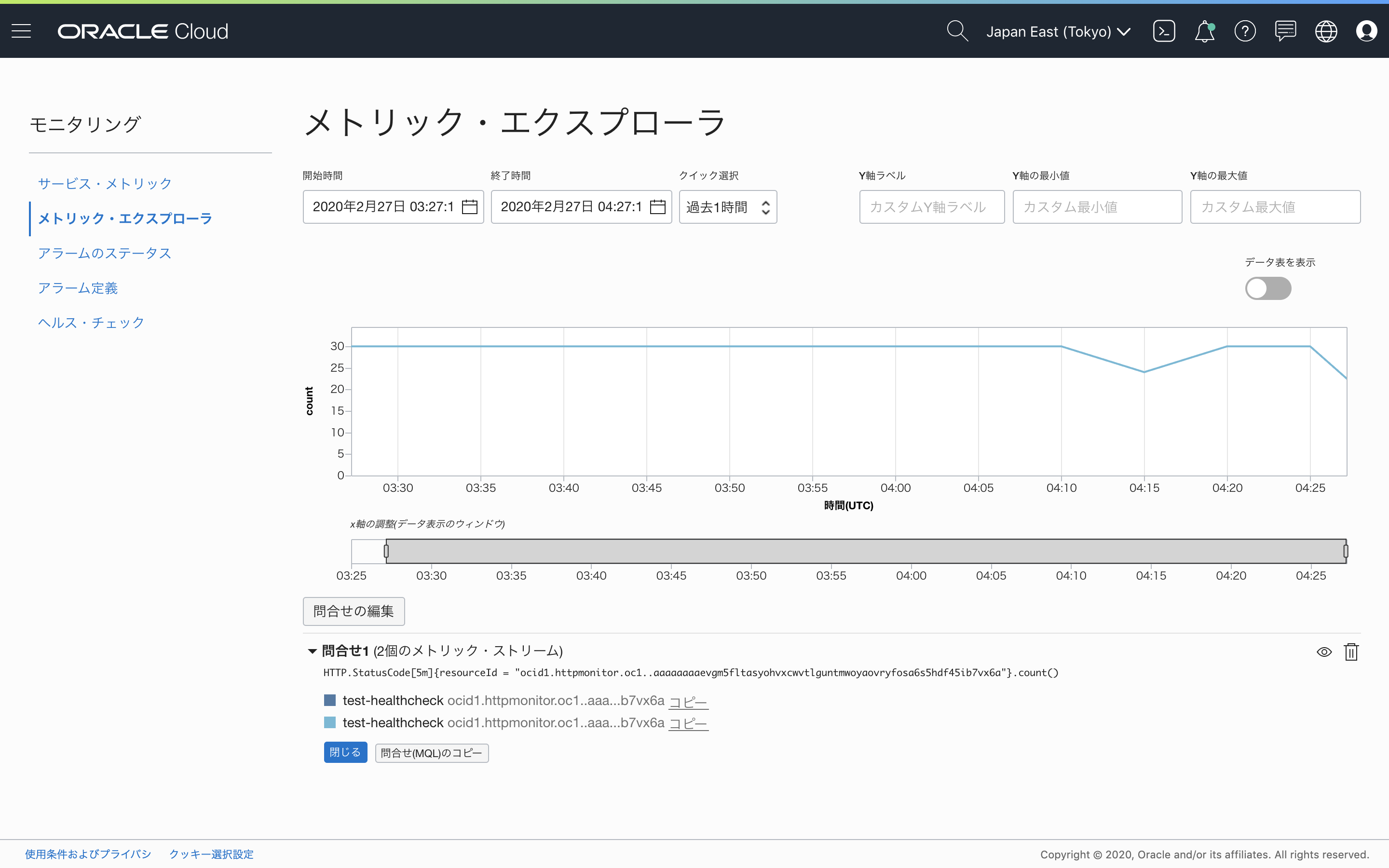Click the blue 閉じる button
This screenshot has height=868, width=1389.
click(x=345, y=752)
